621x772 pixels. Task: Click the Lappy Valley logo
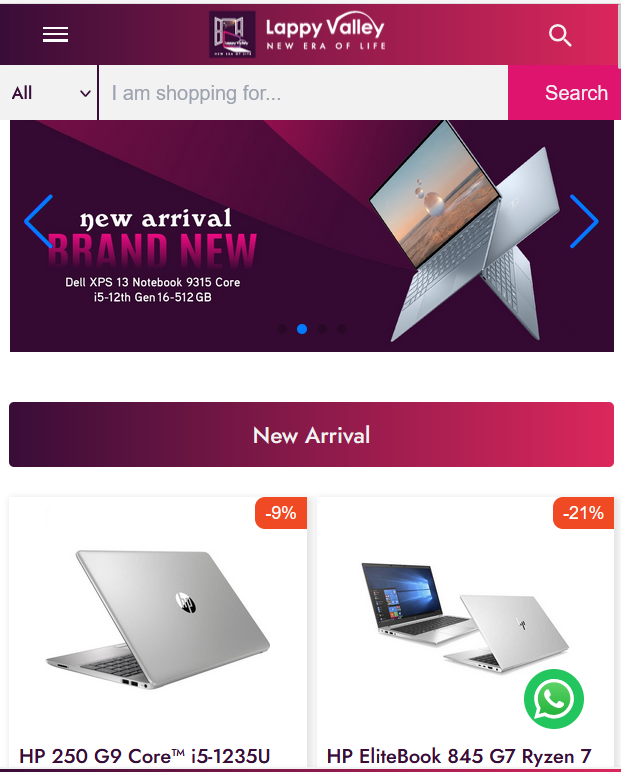tap(297, 34)
